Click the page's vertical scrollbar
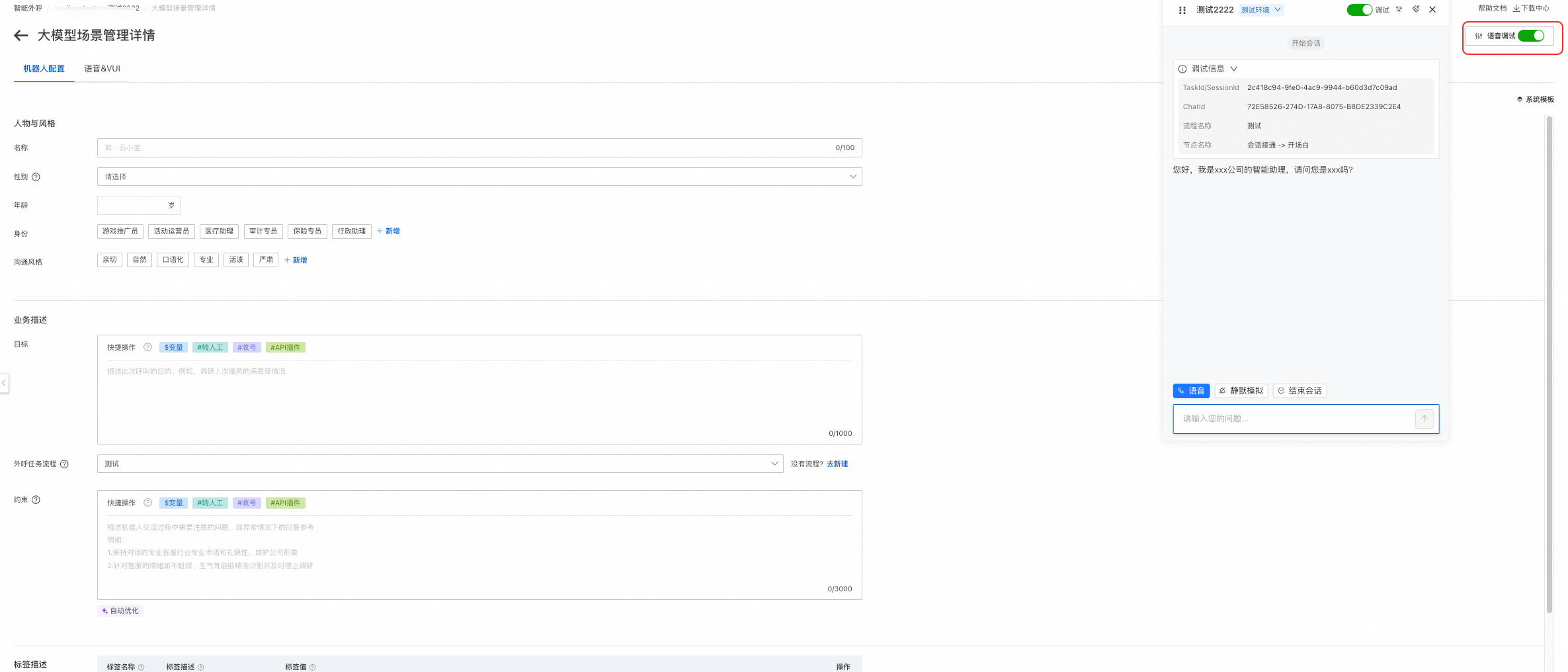 [1549, 364]
